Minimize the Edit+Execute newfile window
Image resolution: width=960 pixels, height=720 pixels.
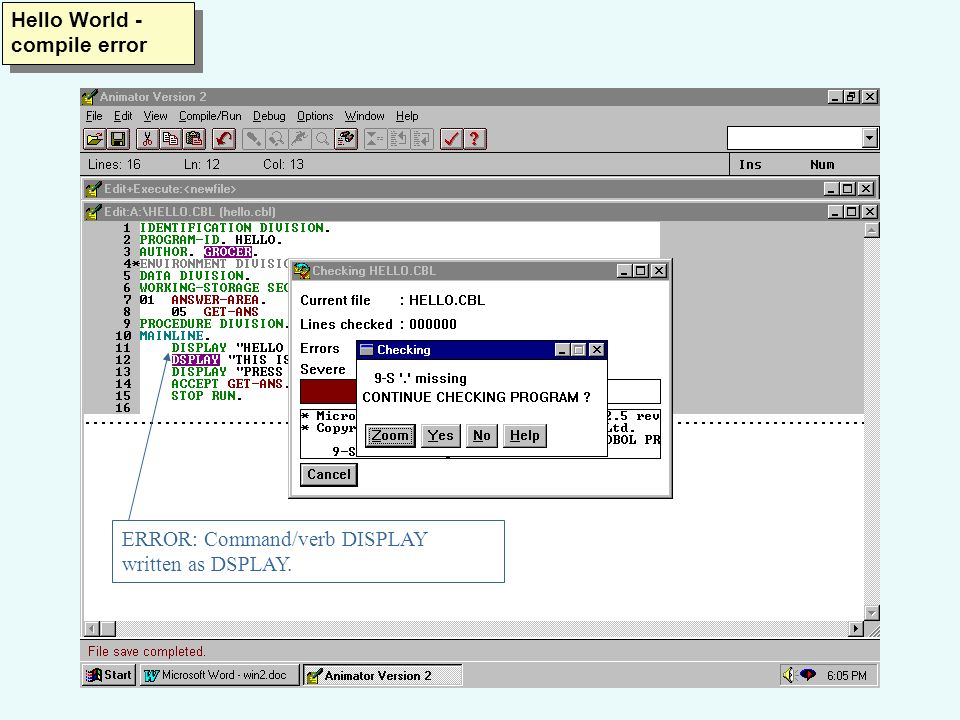[831, 189]
